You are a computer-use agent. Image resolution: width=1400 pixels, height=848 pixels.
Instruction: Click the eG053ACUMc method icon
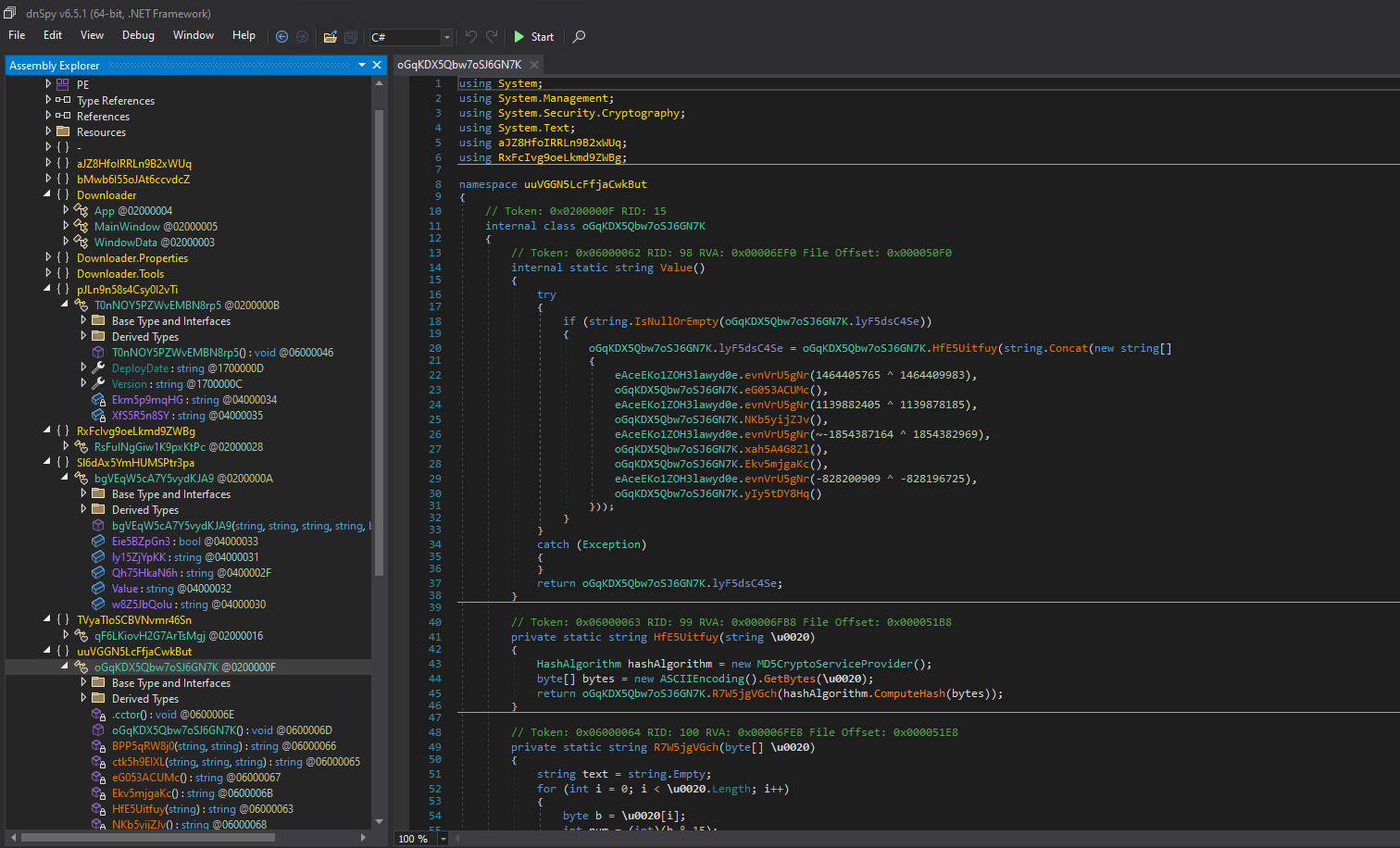tap(98, 777)
